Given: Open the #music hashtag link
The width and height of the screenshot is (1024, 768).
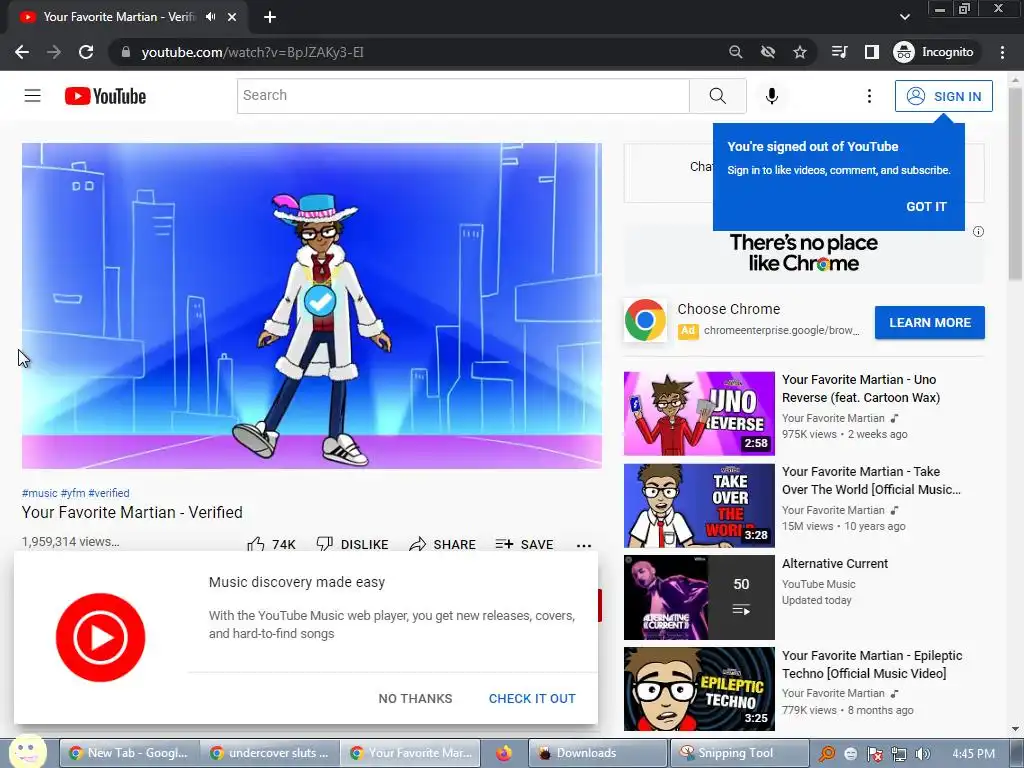Looking at the screenshot, I should [x=39, y=493].
